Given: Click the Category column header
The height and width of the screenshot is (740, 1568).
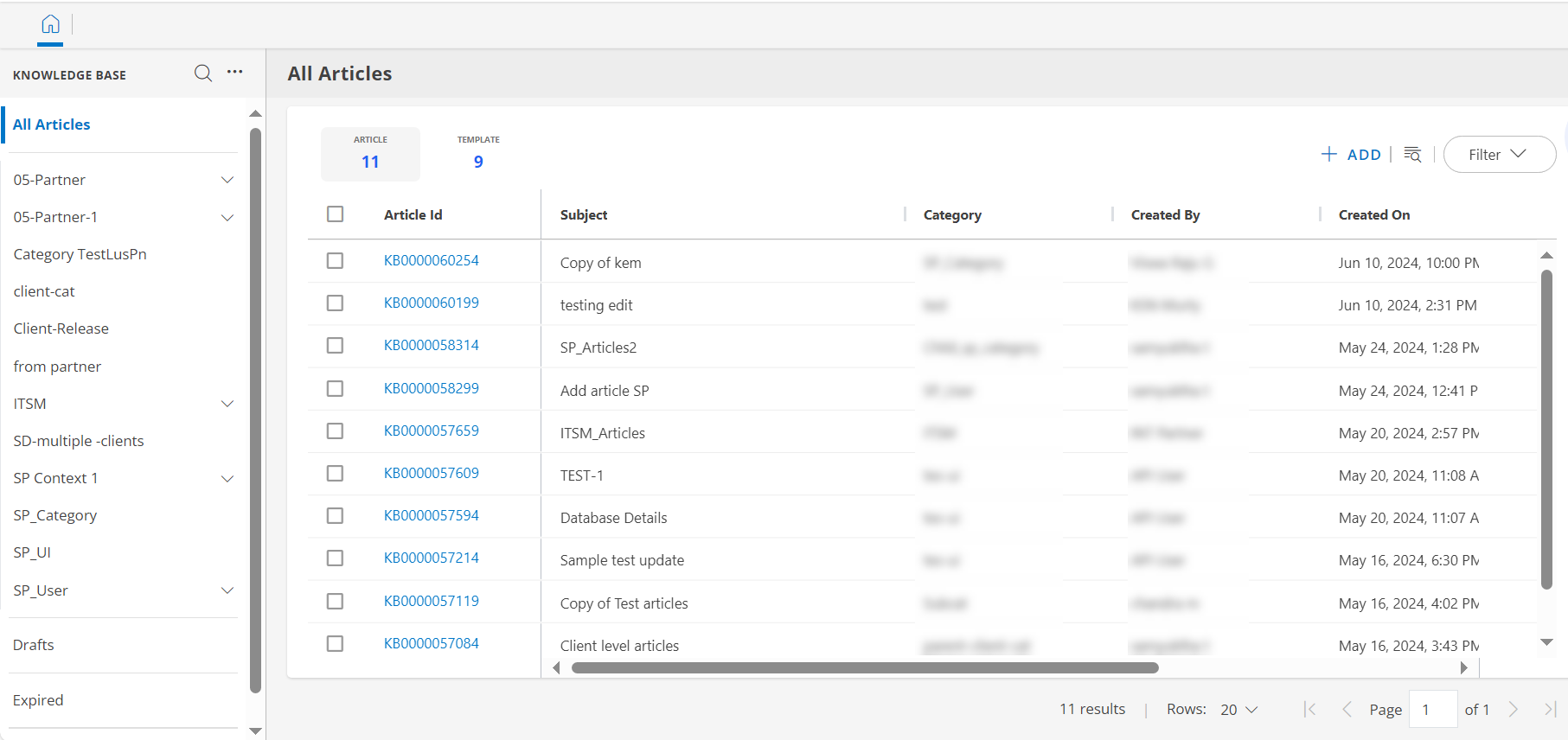Looking at the screenshot, I should click(x=952, y=214).
